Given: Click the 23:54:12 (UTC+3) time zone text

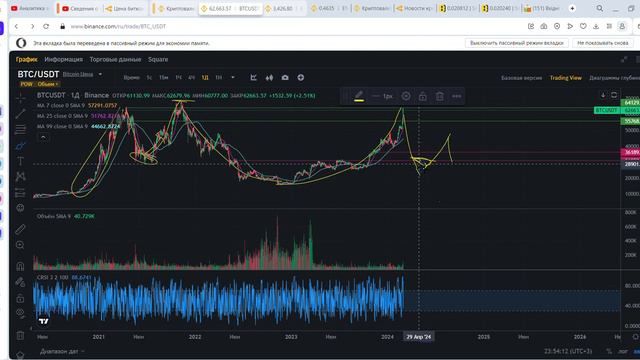Looking at the screenshot, I should (568, 351).
